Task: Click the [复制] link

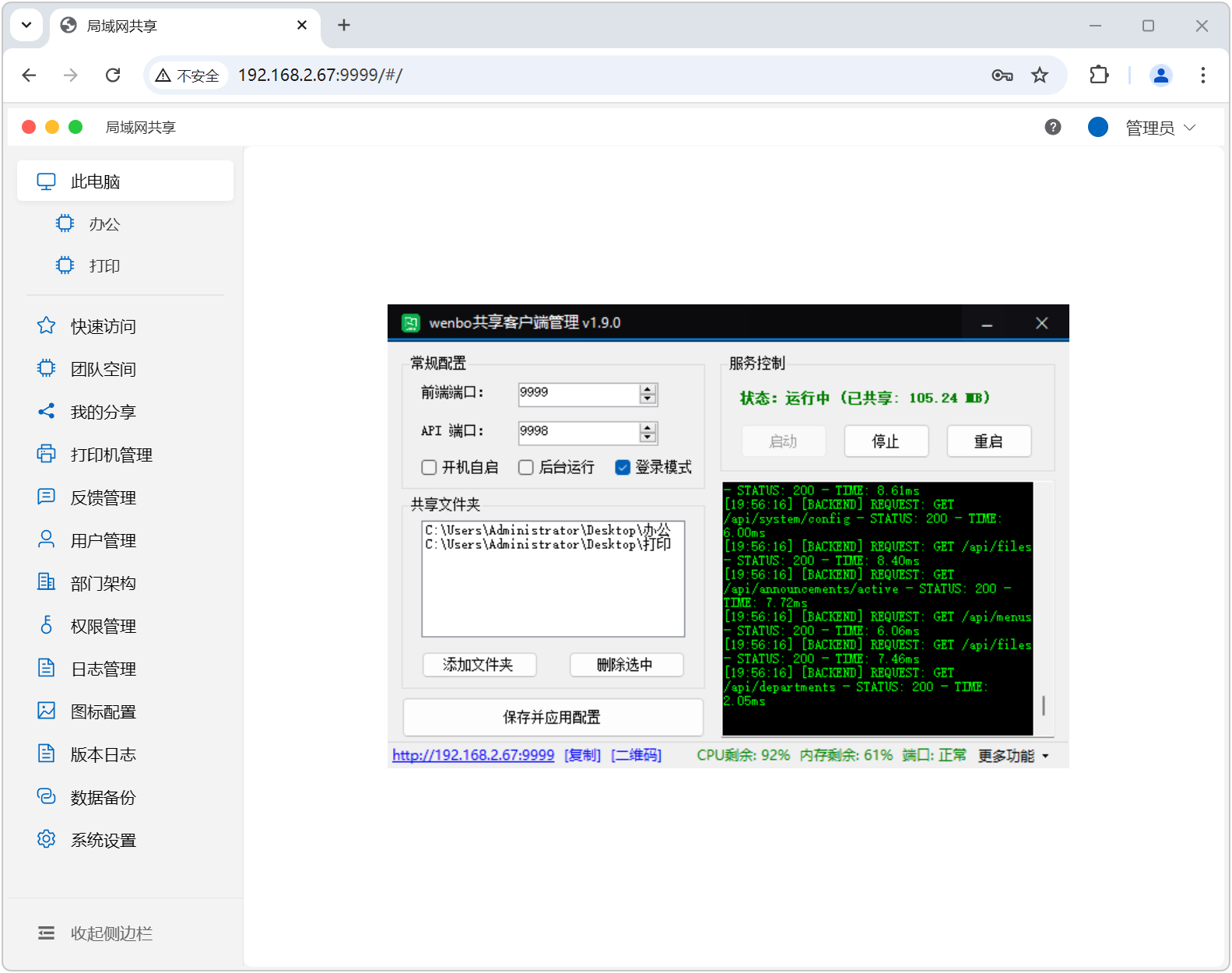Action: 583,755
